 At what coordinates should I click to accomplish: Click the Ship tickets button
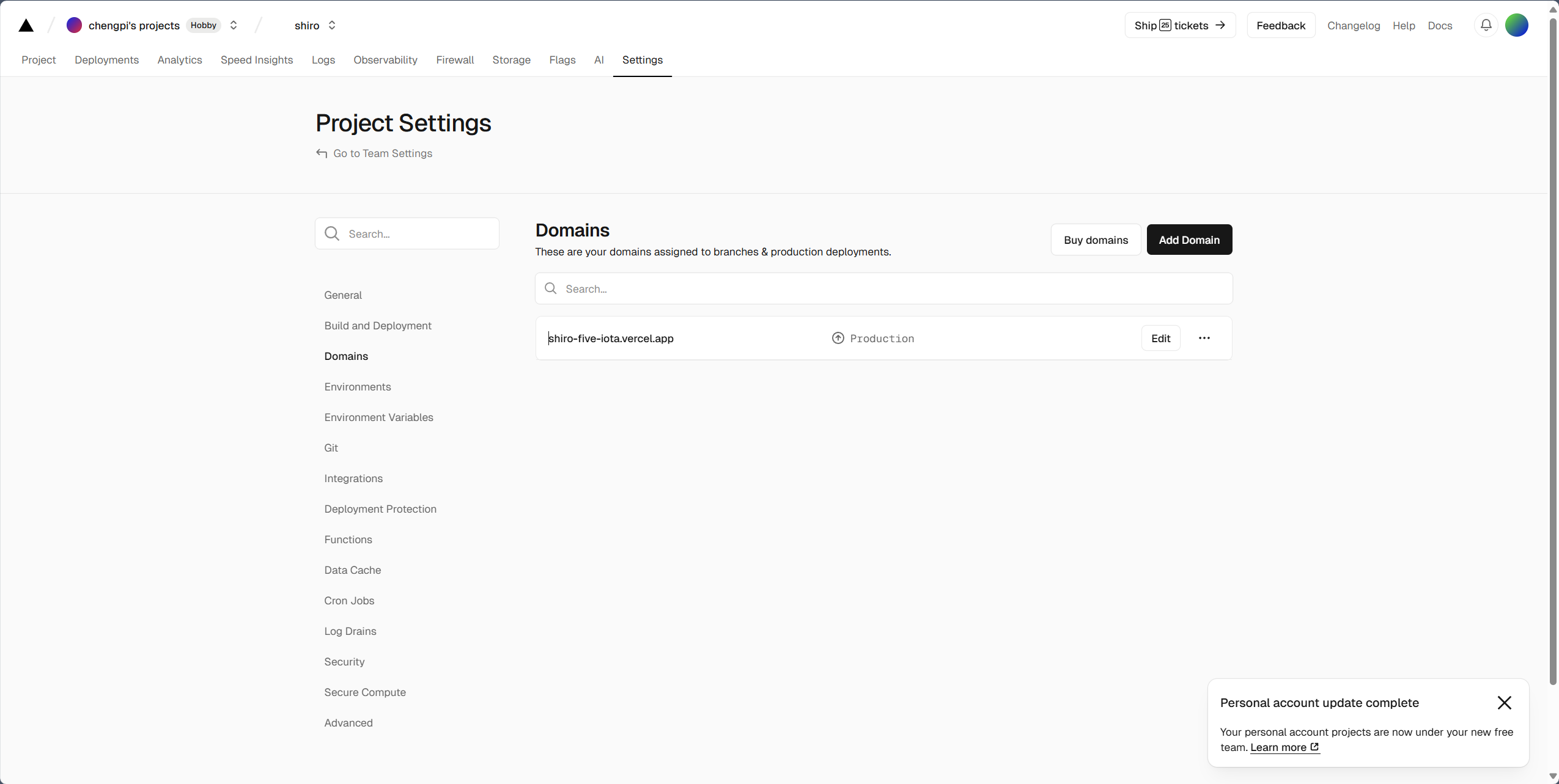[1180, 25]
